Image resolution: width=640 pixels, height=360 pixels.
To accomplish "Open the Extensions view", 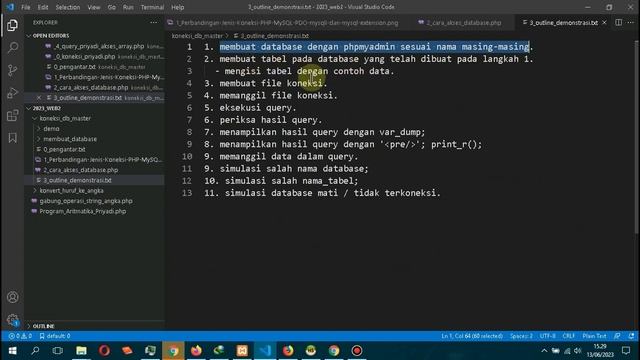I will (x=12, y=116).
